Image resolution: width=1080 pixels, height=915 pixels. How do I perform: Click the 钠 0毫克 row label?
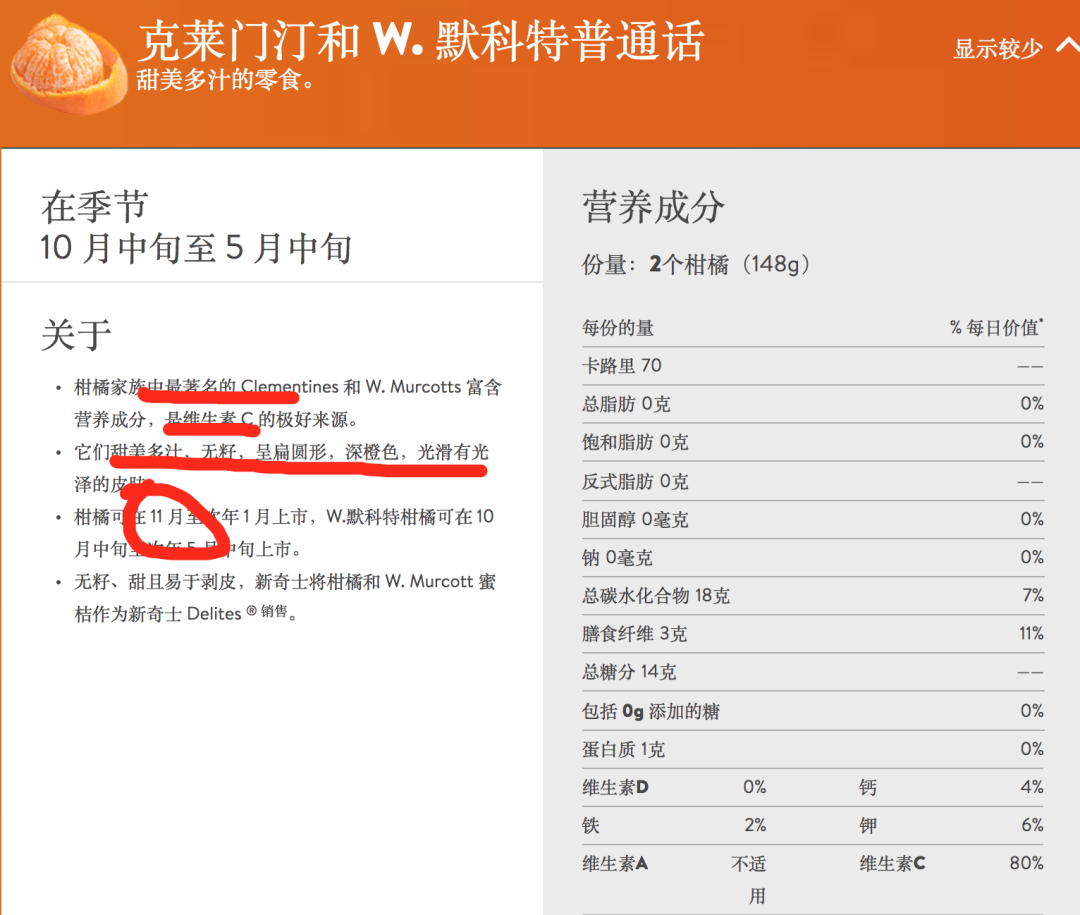[x=617, y=557]
